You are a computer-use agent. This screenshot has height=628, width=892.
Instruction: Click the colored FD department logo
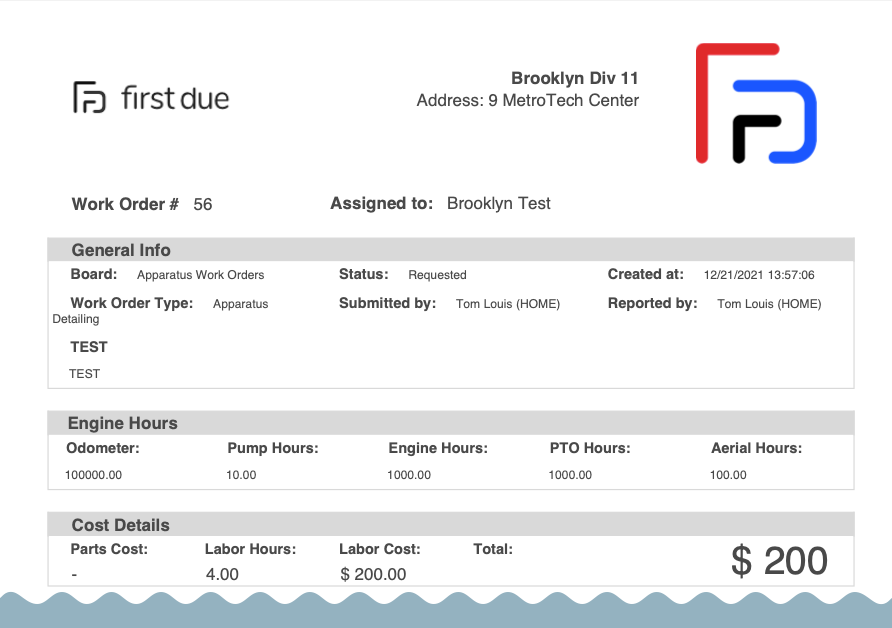point(756,103)
